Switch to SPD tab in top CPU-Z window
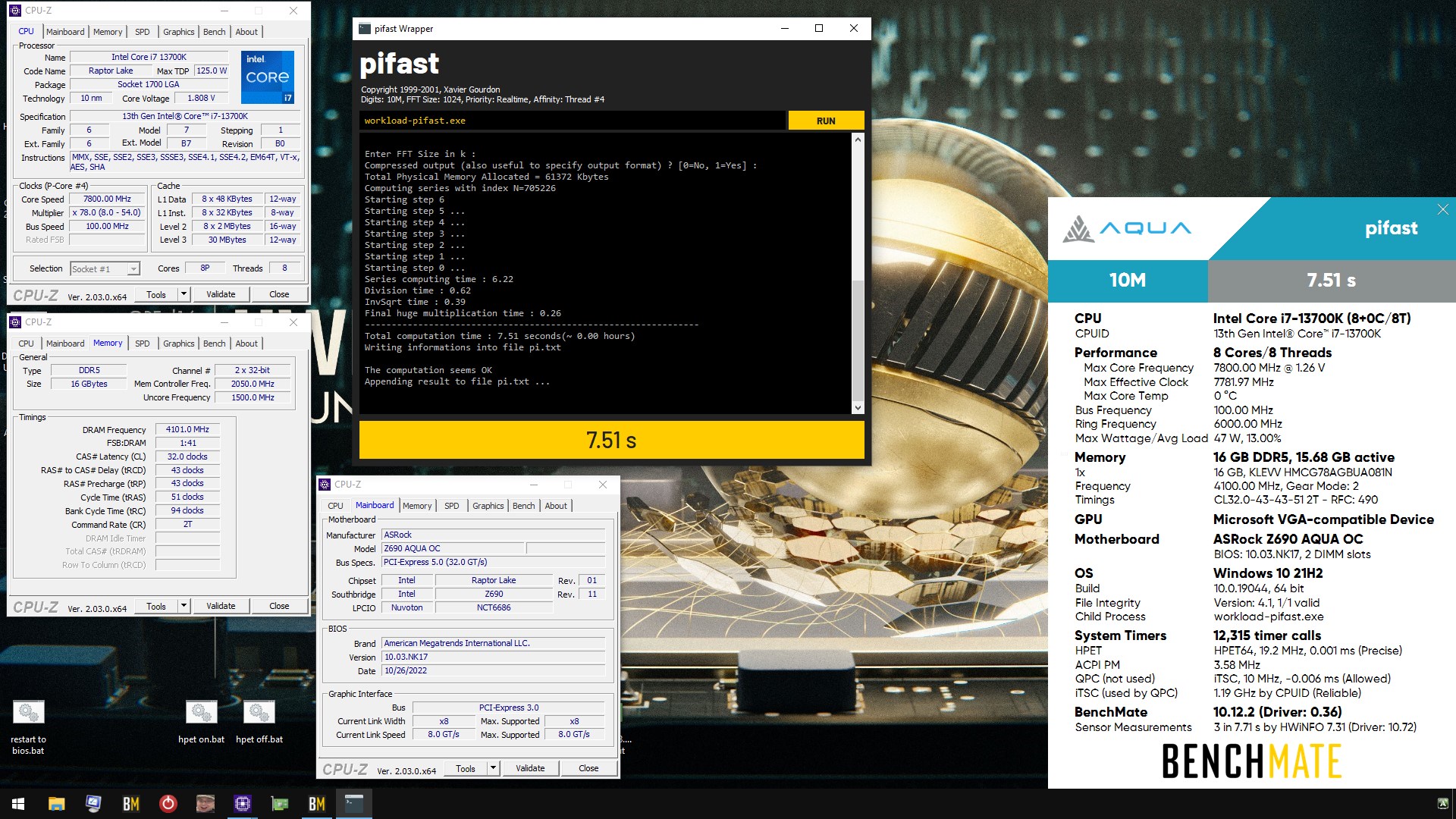 click(x=143, y=32)
